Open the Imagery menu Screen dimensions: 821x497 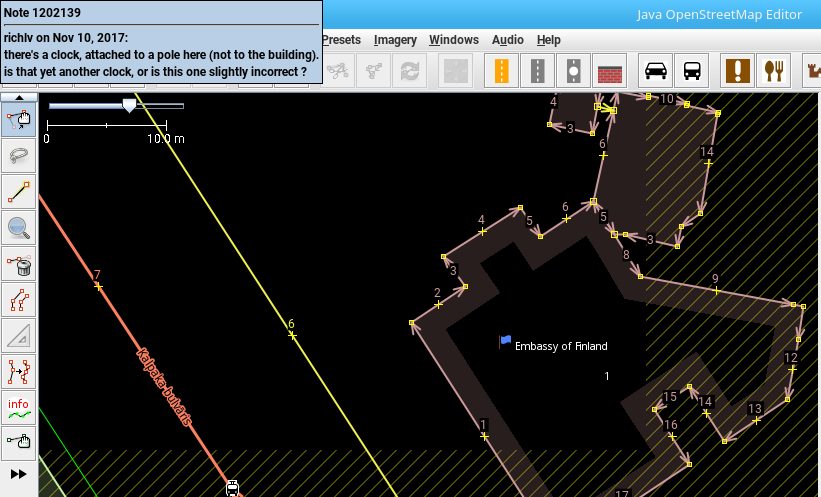tap(395, 40)
